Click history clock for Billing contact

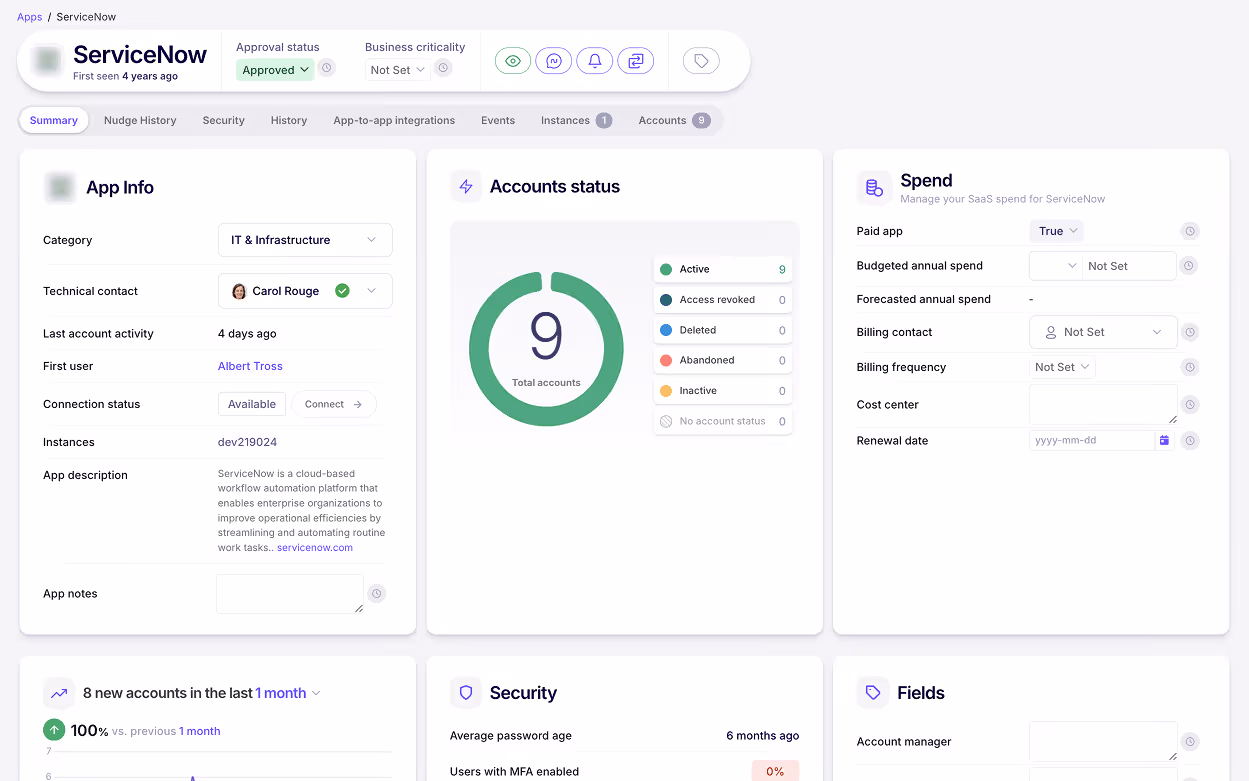1190,332
